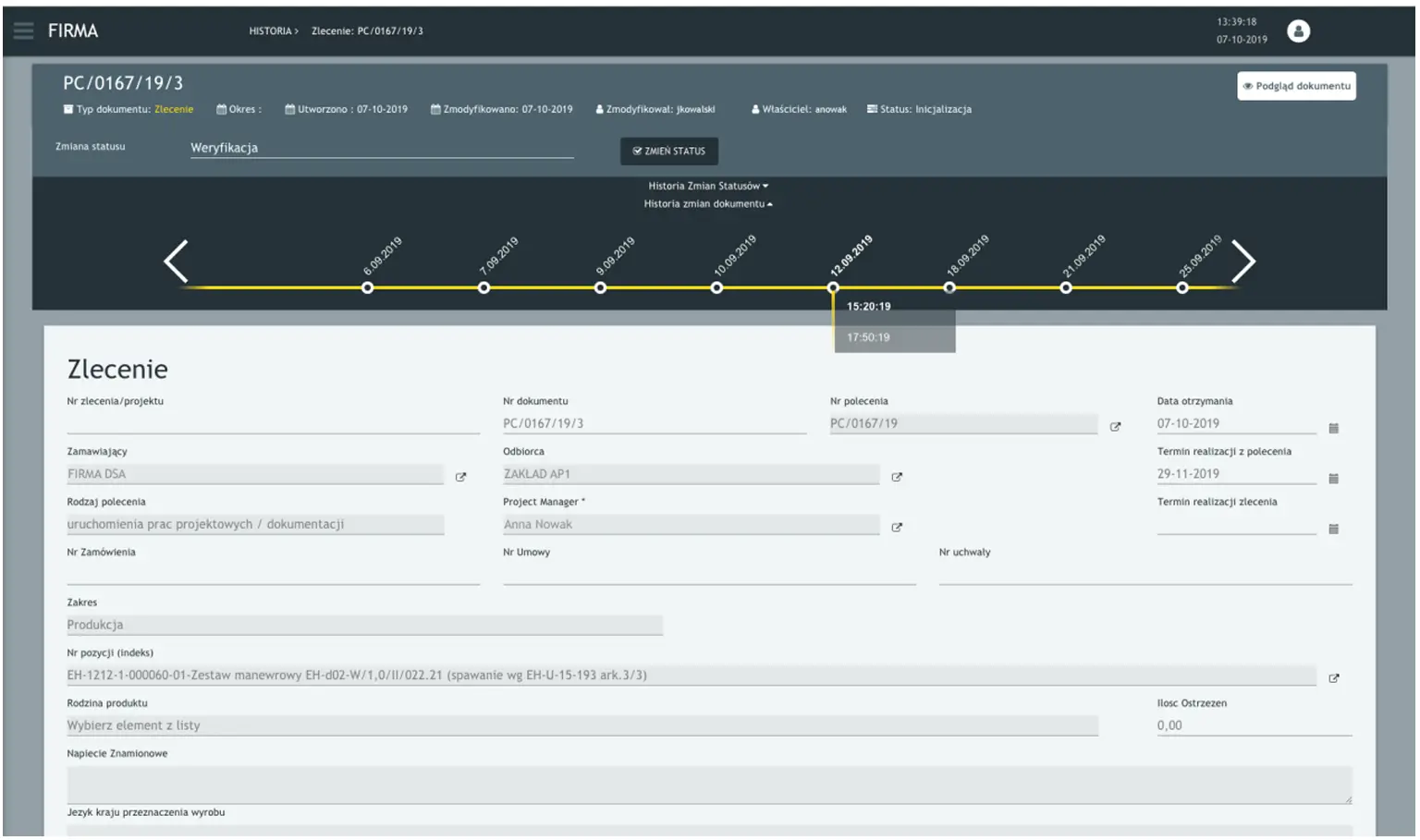Click breadcrumb Zlecenie: PC/0167/19/3
1420x840 pixels.
tap(367, 31)
